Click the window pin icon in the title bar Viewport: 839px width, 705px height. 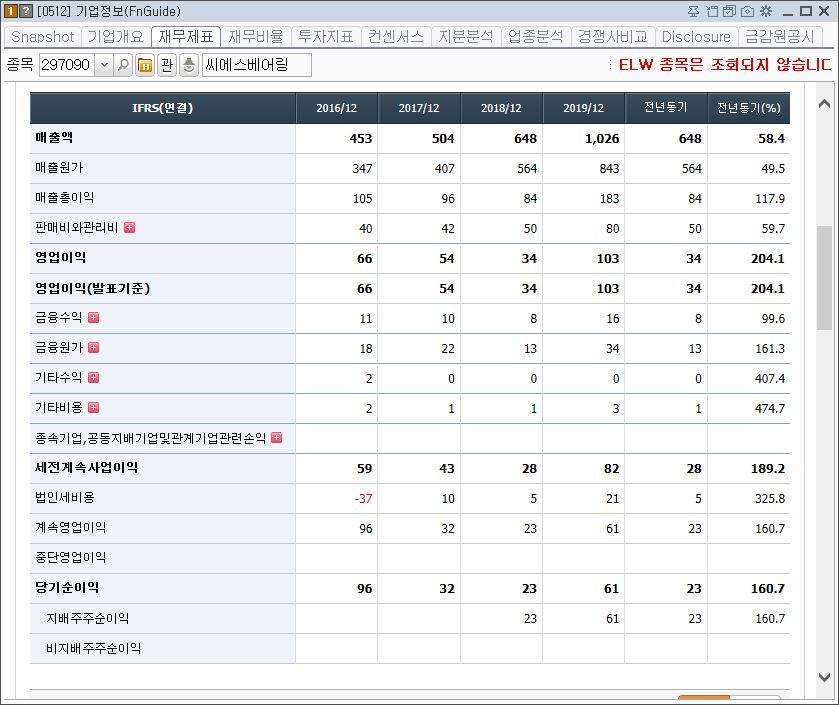(x=693, y=10)
